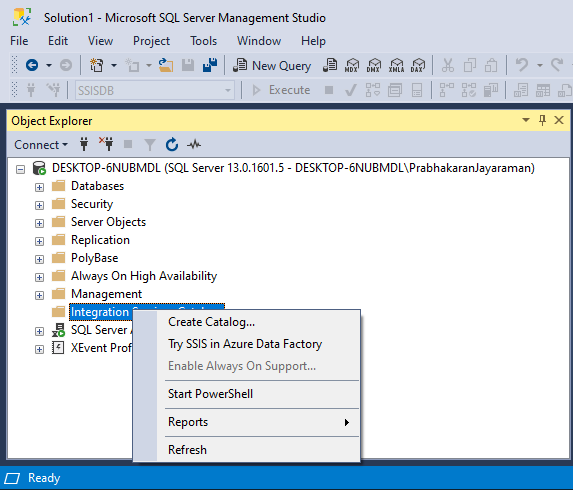Open the New Project dropdown arrow

(x=114, y=65)
